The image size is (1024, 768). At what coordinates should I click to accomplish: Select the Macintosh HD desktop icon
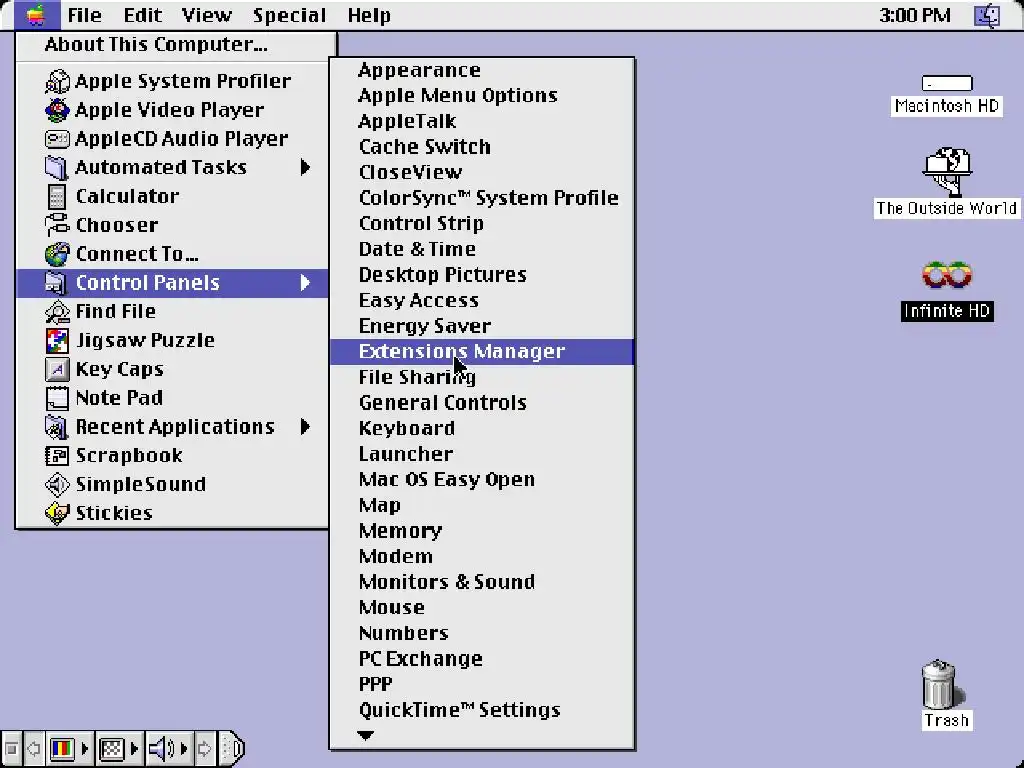(x=947, y=84)
